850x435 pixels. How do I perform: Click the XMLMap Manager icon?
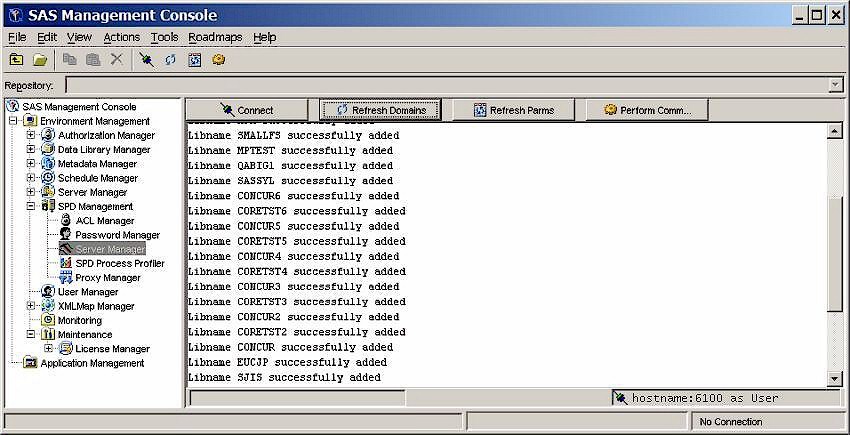[x=48, y=306]
